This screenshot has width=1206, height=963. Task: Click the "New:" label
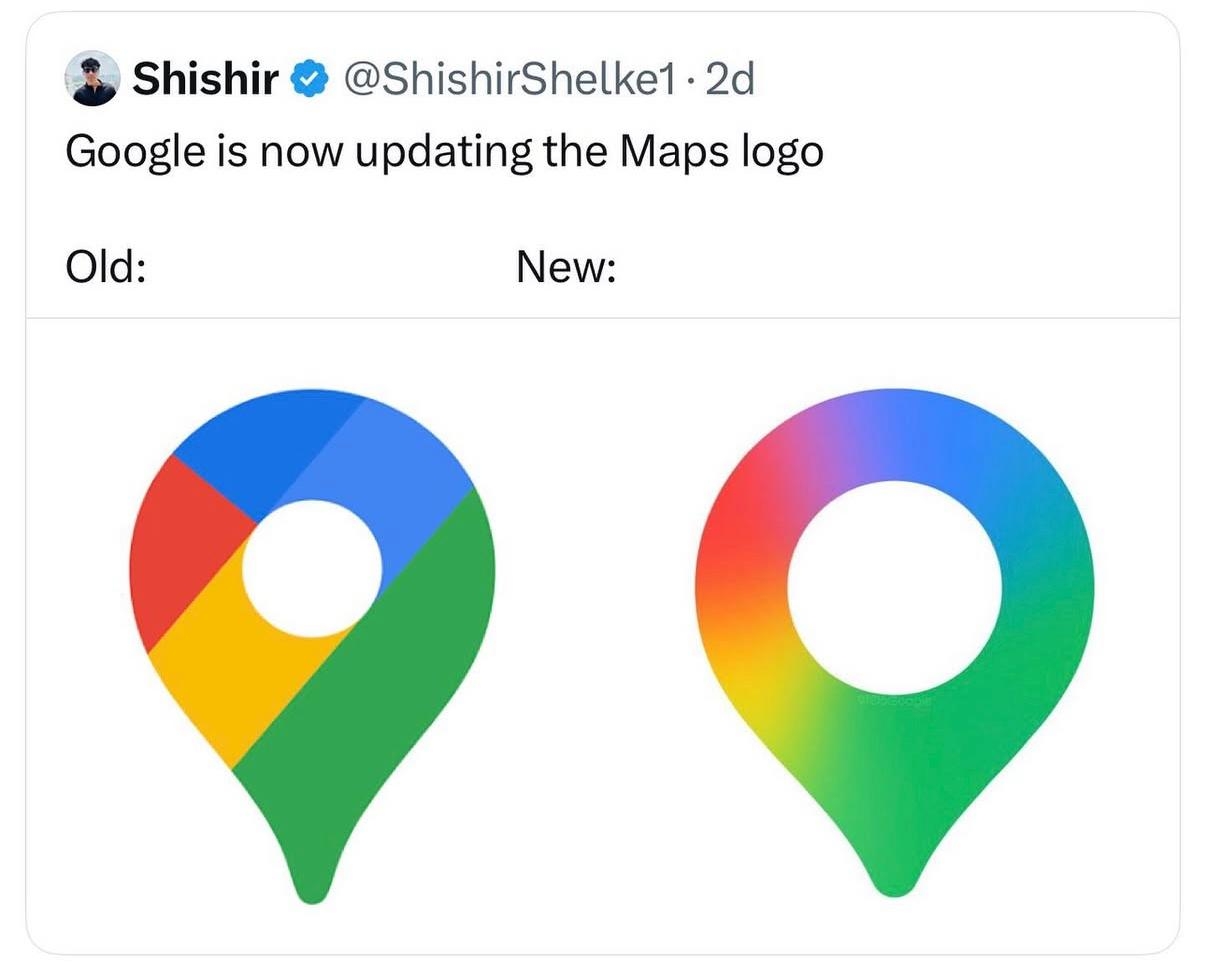click(x=566, y=267)
